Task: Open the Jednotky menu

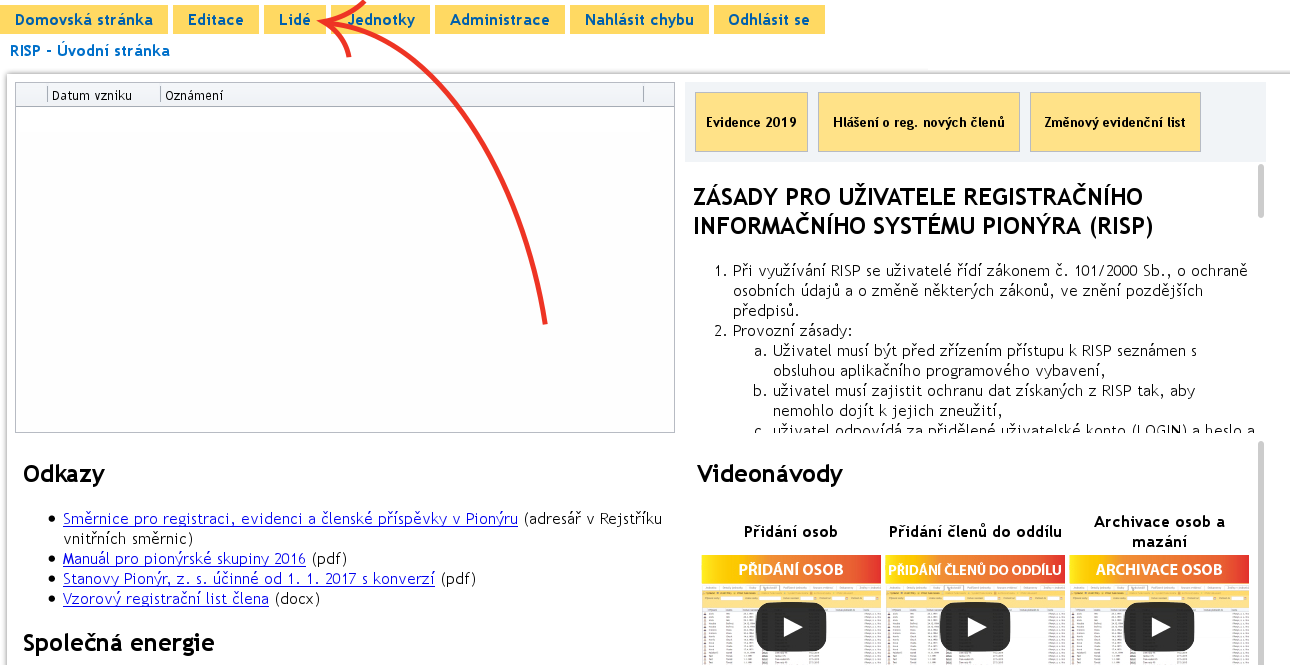Action: tap(382, 20)
